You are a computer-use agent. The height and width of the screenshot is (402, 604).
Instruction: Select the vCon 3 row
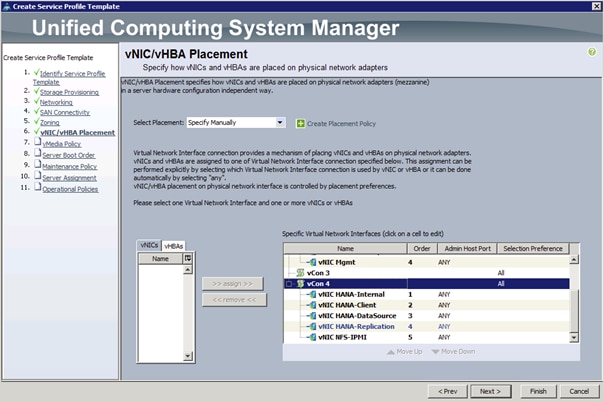coord(426,273)
